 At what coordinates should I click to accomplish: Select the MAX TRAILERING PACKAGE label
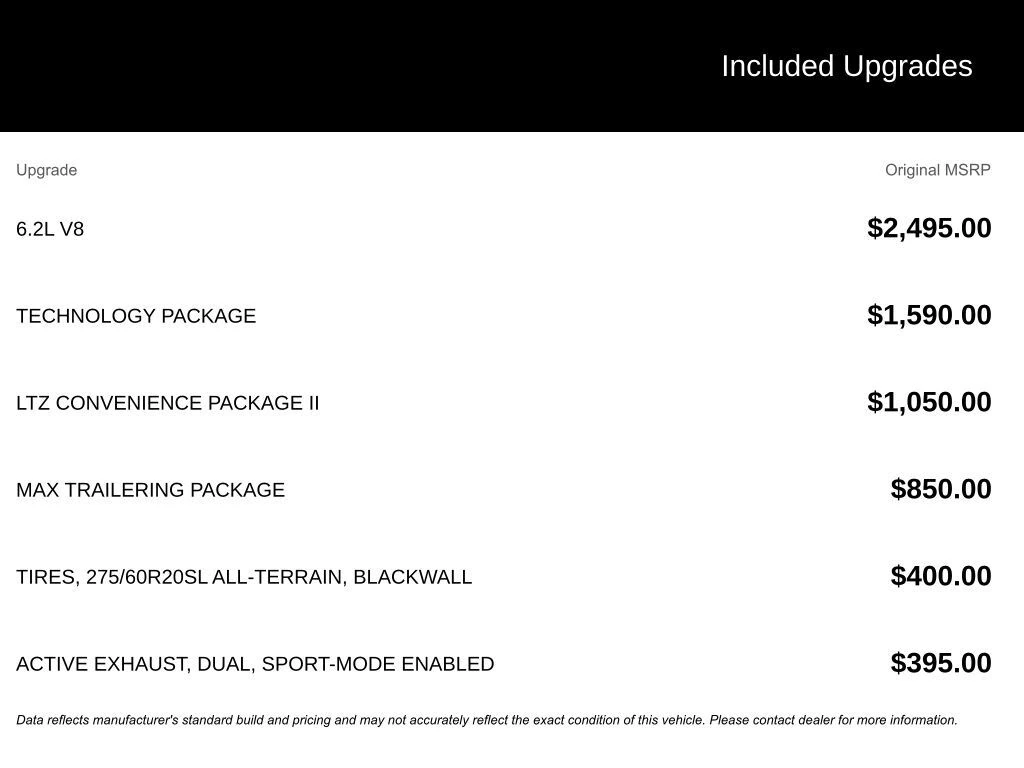click(150, 490)
